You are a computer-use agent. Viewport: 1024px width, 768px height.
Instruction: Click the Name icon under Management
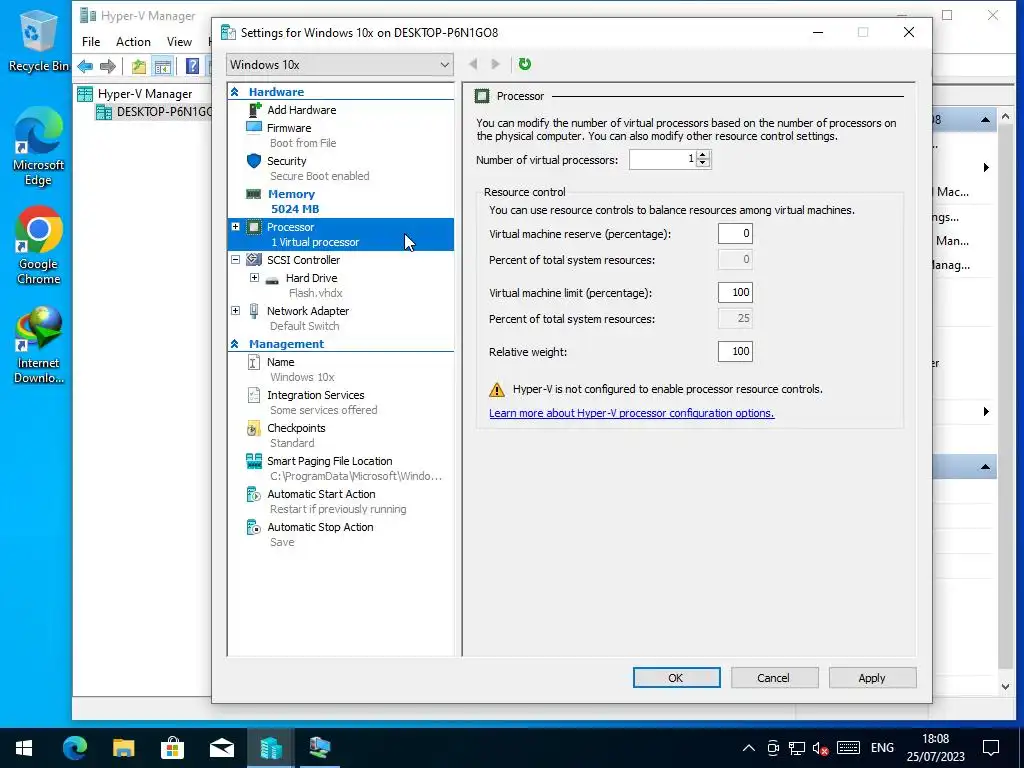point(254,362)
